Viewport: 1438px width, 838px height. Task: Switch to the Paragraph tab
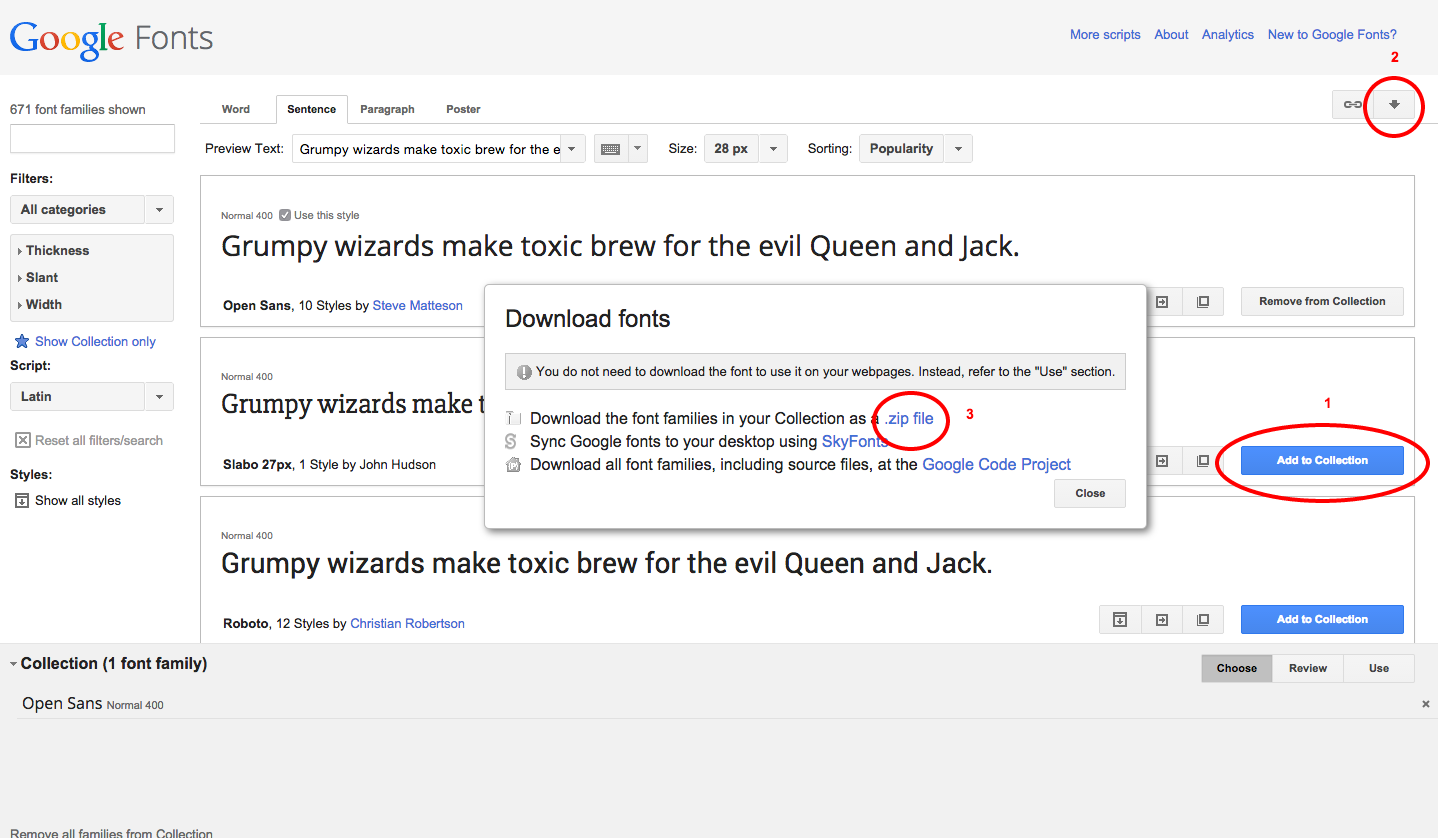[x=387, y=109]
